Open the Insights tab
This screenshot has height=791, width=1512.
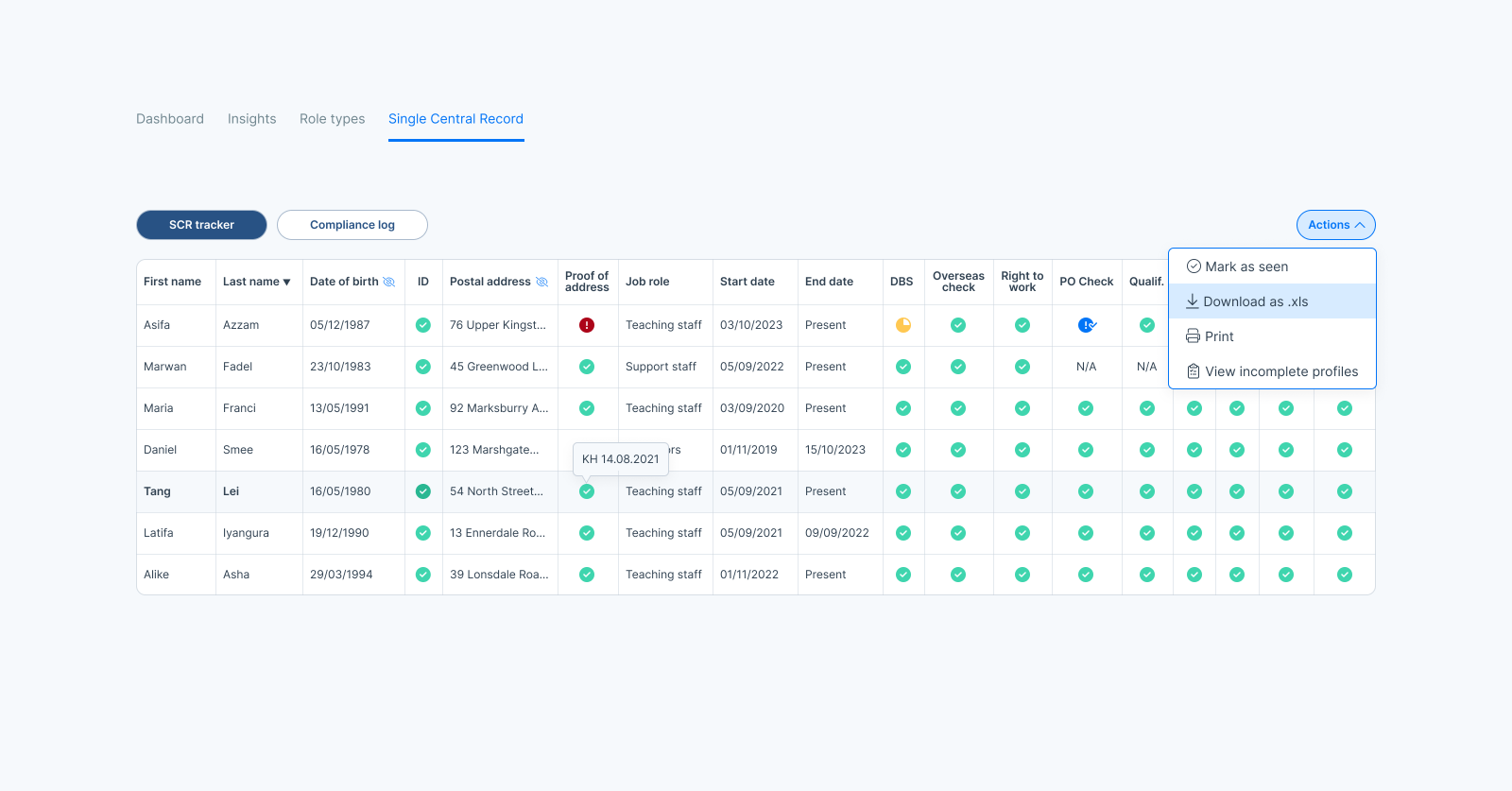[x=251, y=119]
